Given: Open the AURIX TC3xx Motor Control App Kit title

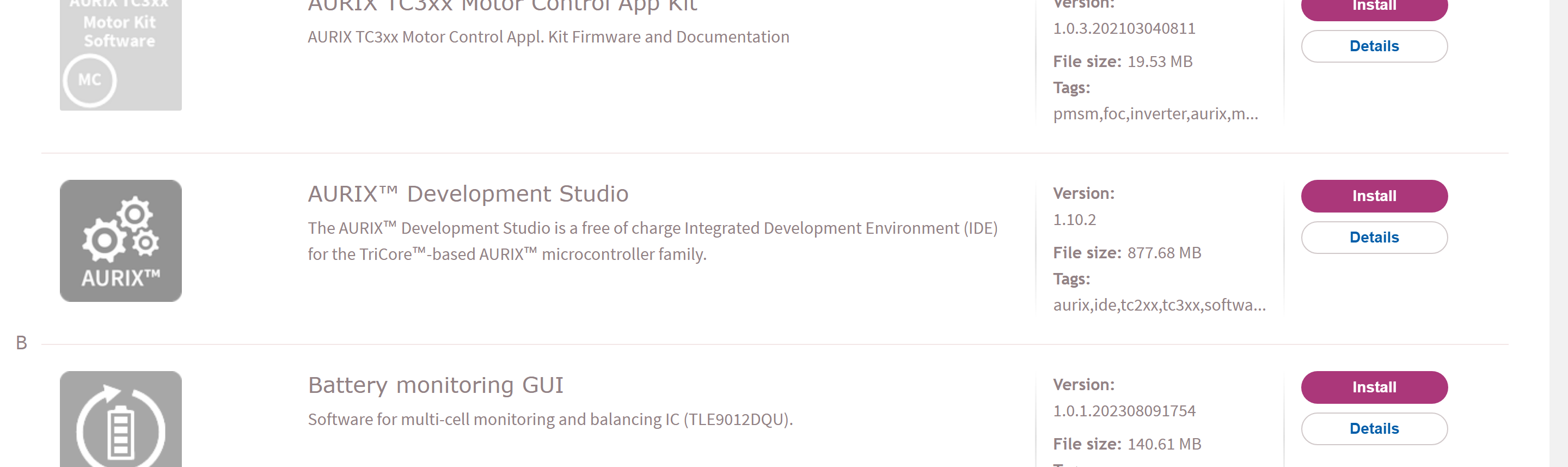Looking at the screenshot, I should click(502, 7).
